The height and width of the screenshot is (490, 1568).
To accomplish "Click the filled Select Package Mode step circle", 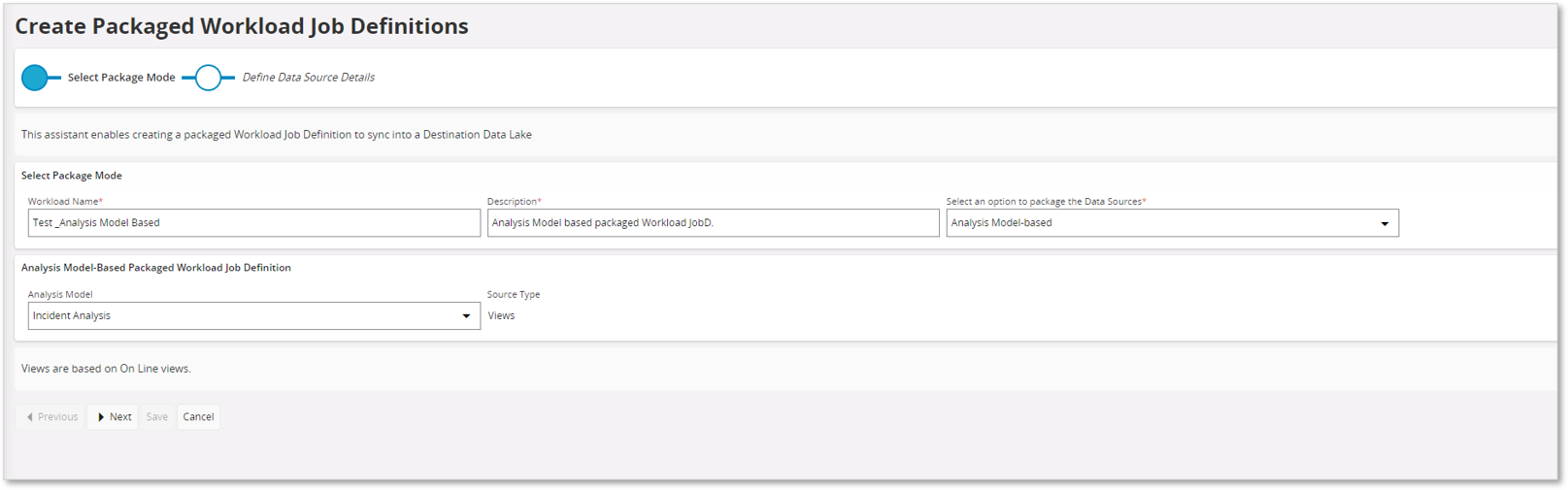I will pyautogui.click(x=35, y=78).
